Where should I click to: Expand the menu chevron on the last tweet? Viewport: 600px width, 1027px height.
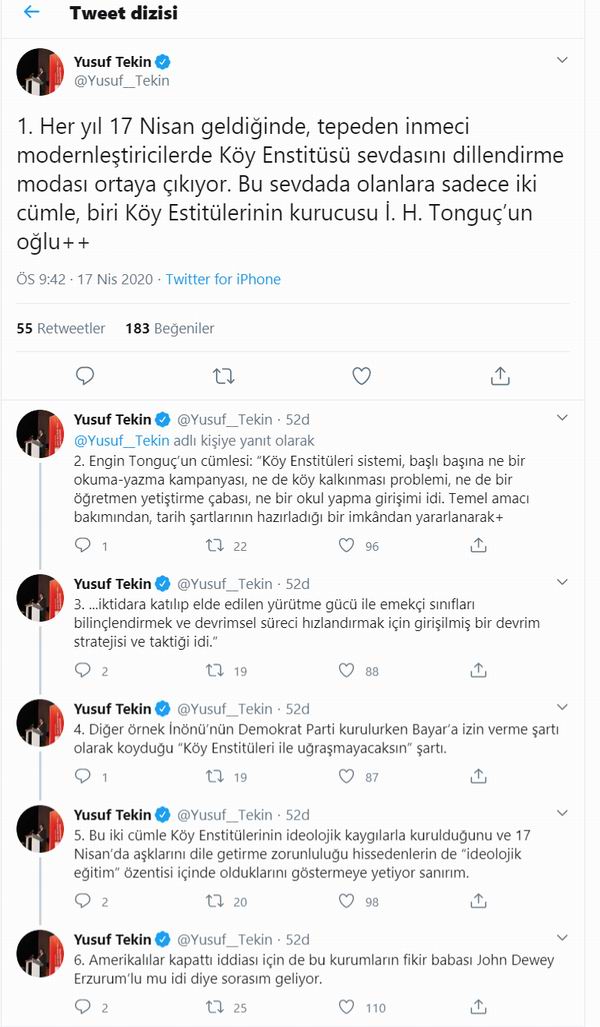tap(562, 939)
